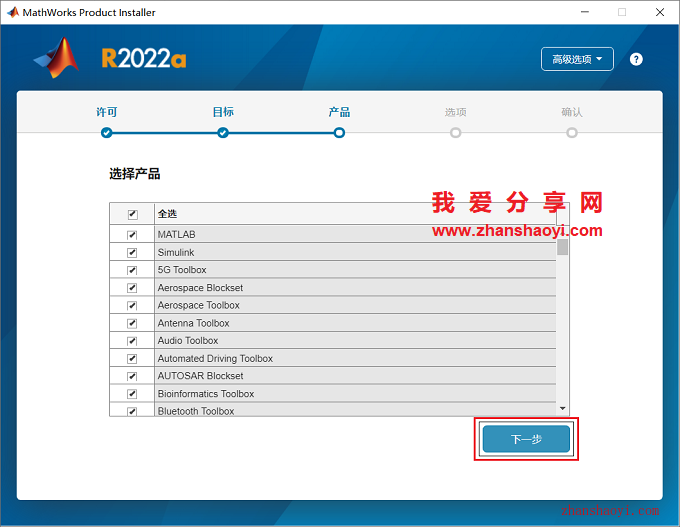This screenshot has height=527, width=680.
Task: Select the Simulink product row text
Action: click(176, 252)
